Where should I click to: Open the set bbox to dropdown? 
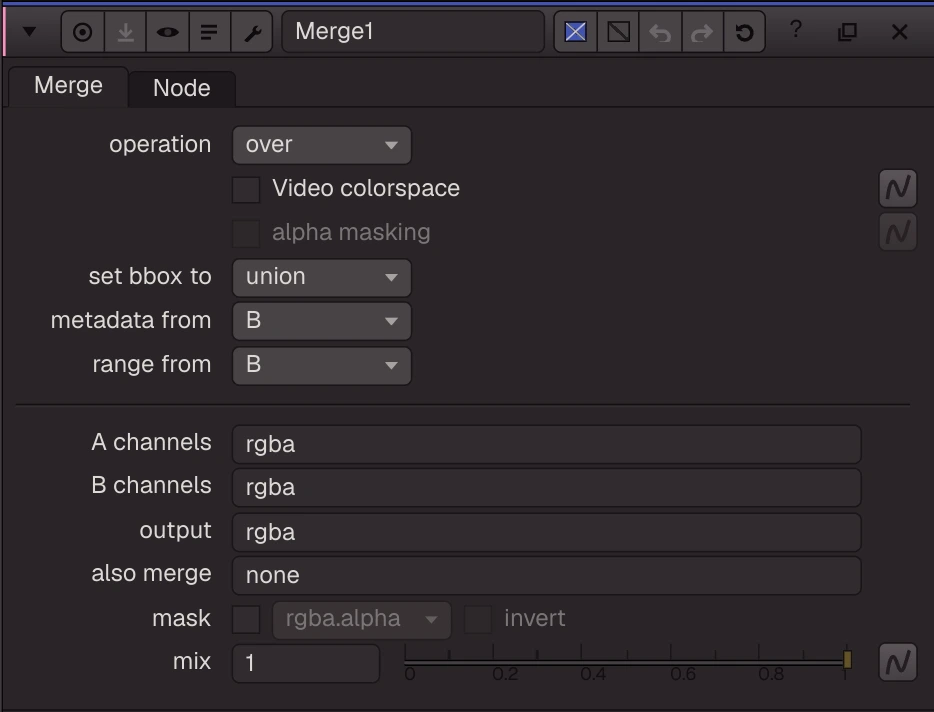pyautogui.click(x=322, y=277)
